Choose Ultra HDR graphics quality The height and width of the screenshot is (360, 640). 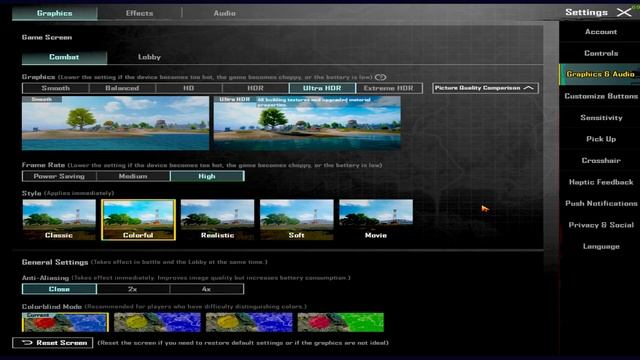(322, 88)
